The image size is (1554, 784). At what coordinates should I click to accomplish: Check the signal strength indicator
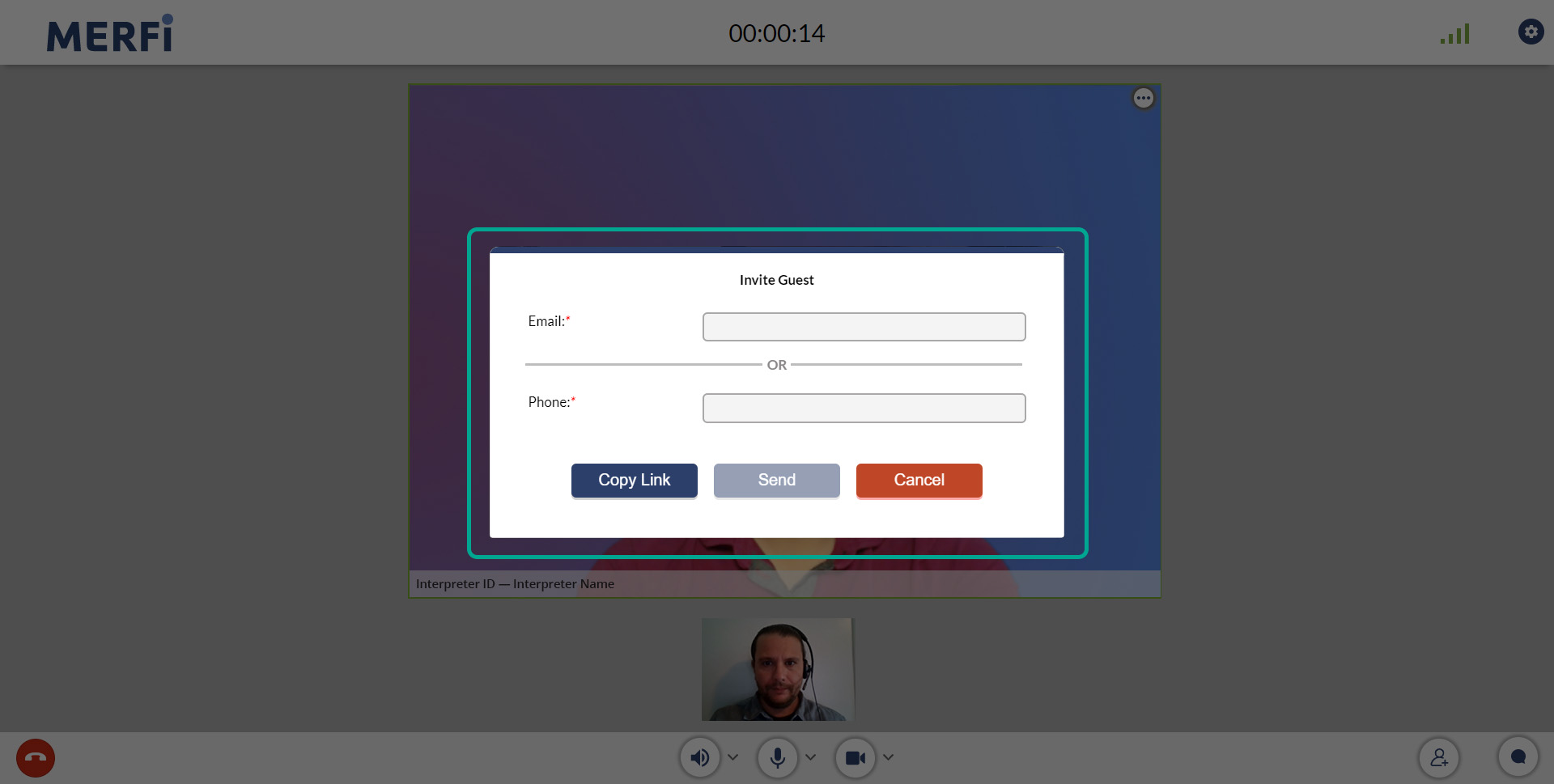(1454, 34)
